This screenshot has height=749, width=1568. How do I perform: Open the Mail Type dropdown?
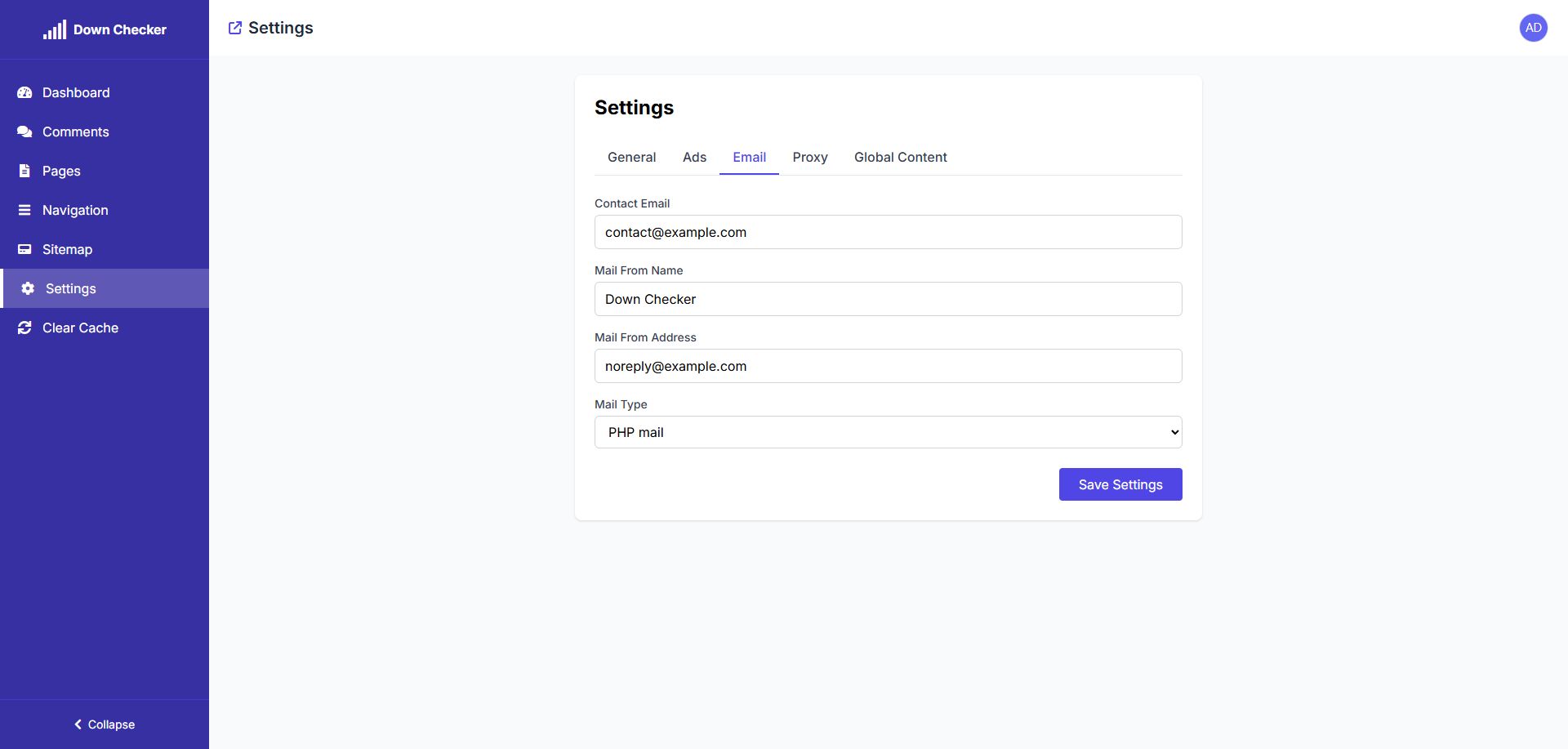coord(888,432)
